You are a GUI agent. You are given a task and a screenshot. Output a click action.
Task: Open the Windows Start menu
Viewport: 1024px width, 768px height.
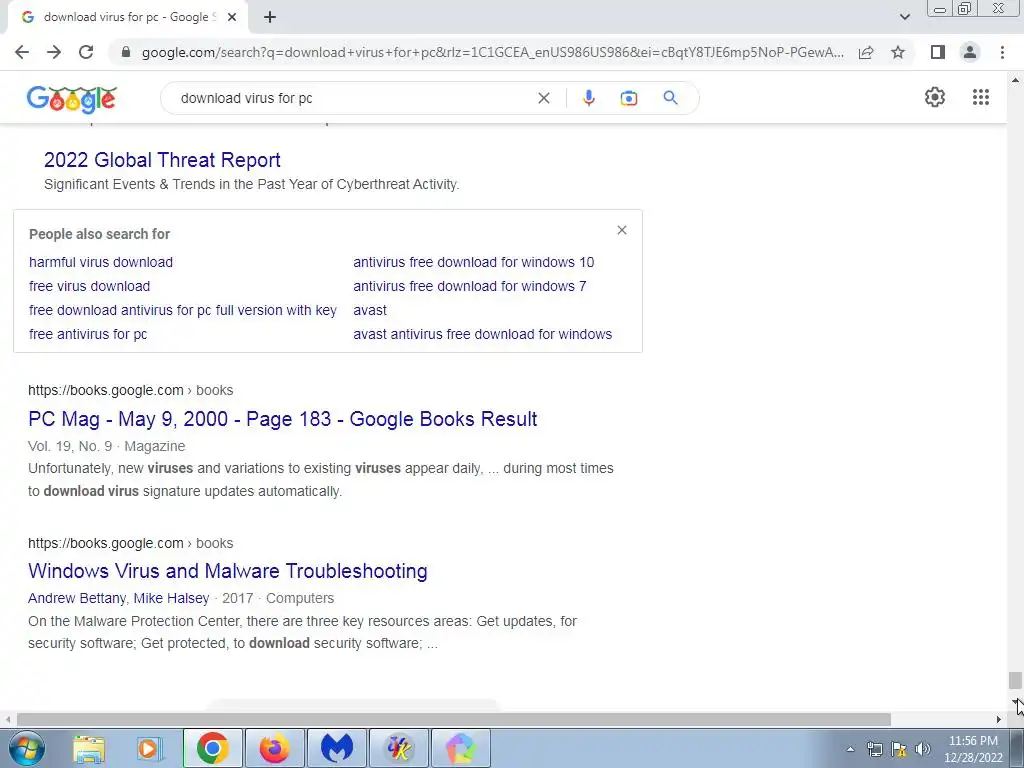click(27, 748)
